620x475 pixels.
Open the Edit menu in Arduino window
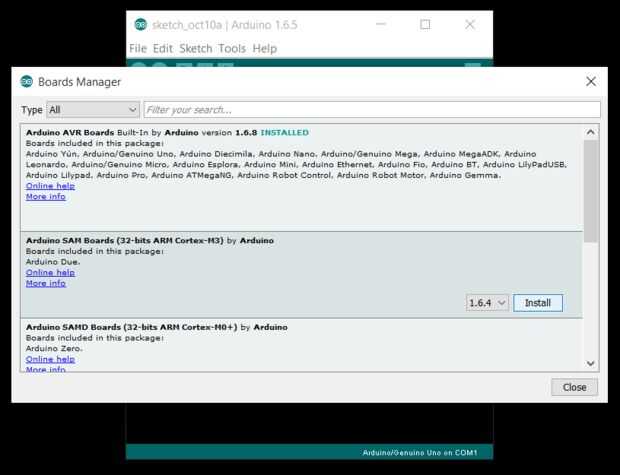pos(163,48)
